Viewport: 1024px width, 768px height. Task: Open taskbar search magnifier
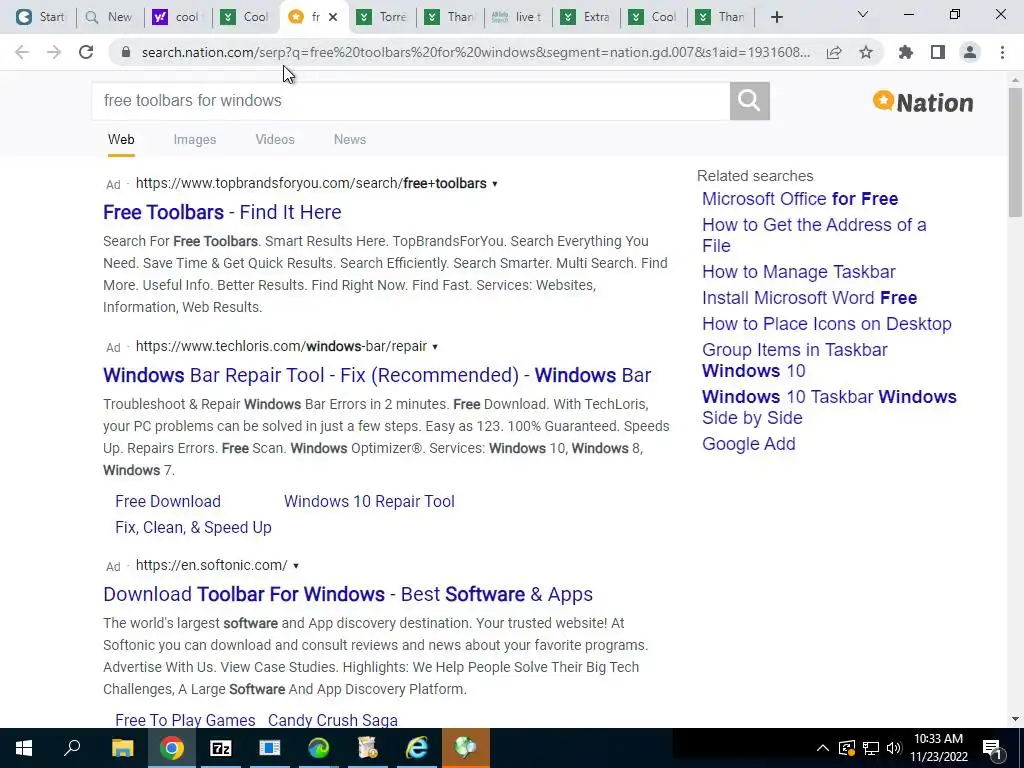pos(72,748)
